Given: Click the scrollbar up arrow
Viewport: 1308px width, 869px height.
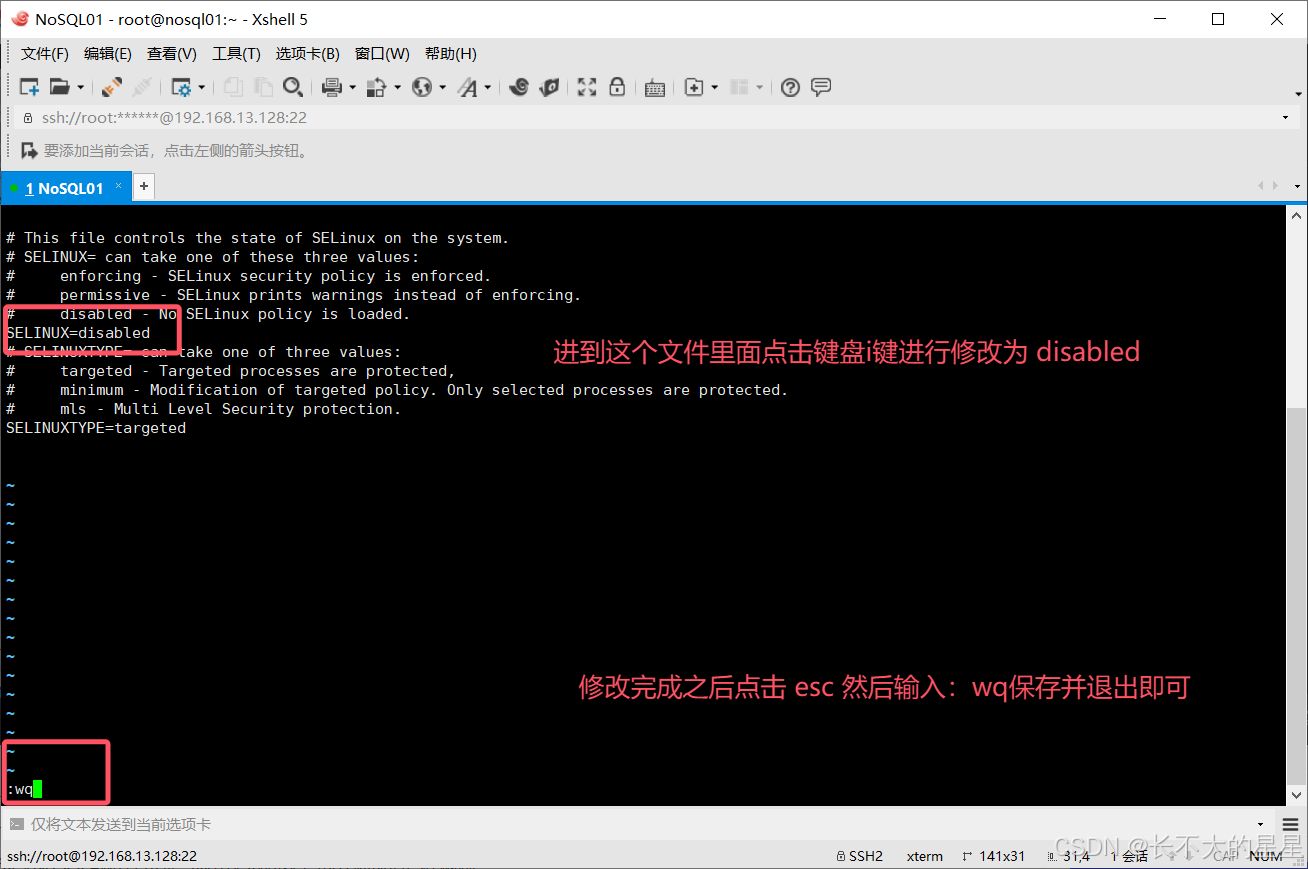Looking at the screenshot, I should pyautogui.click(x=1296, y=215).
